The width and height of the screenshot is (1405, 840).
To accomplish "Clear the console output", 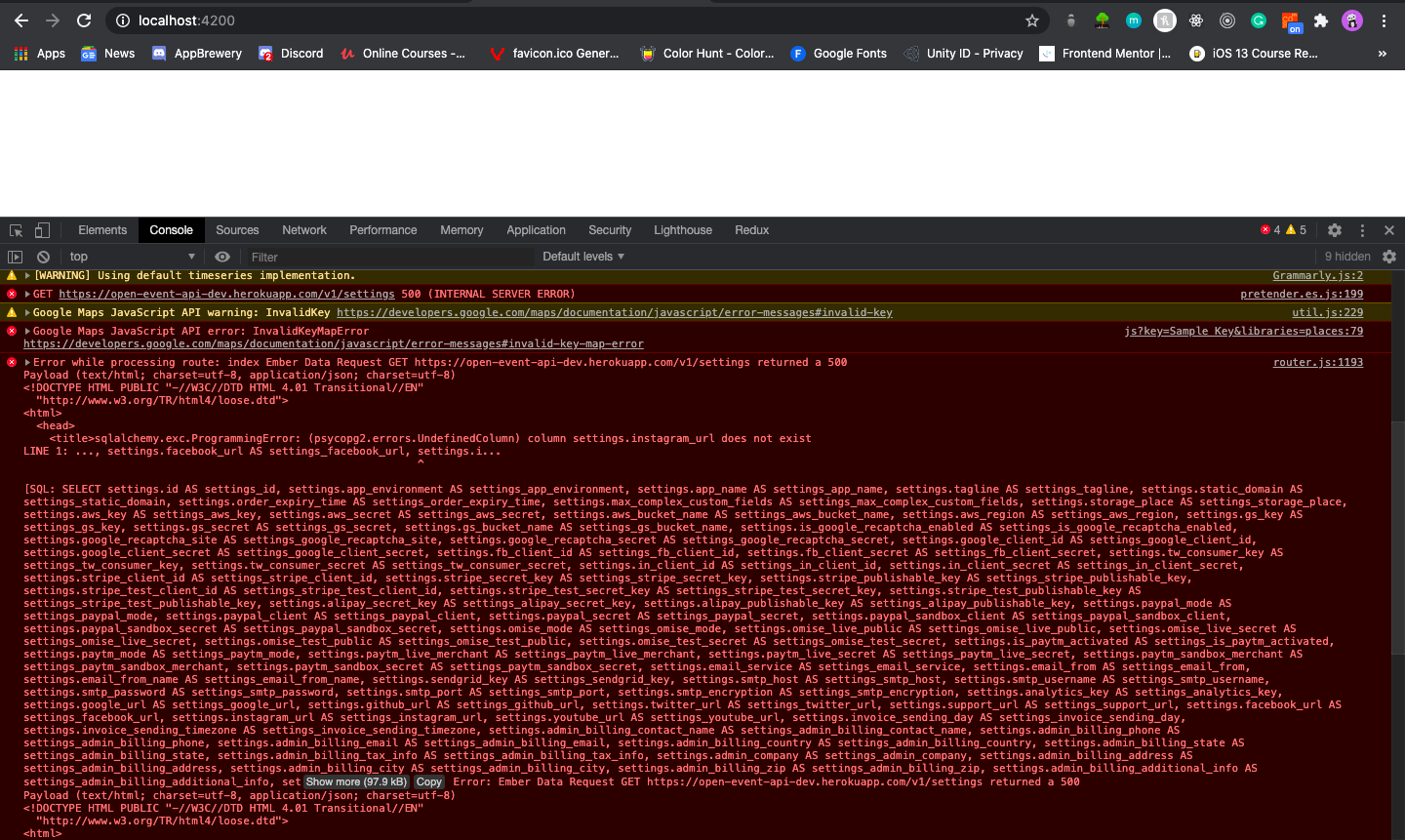I will tap(43, 257).
